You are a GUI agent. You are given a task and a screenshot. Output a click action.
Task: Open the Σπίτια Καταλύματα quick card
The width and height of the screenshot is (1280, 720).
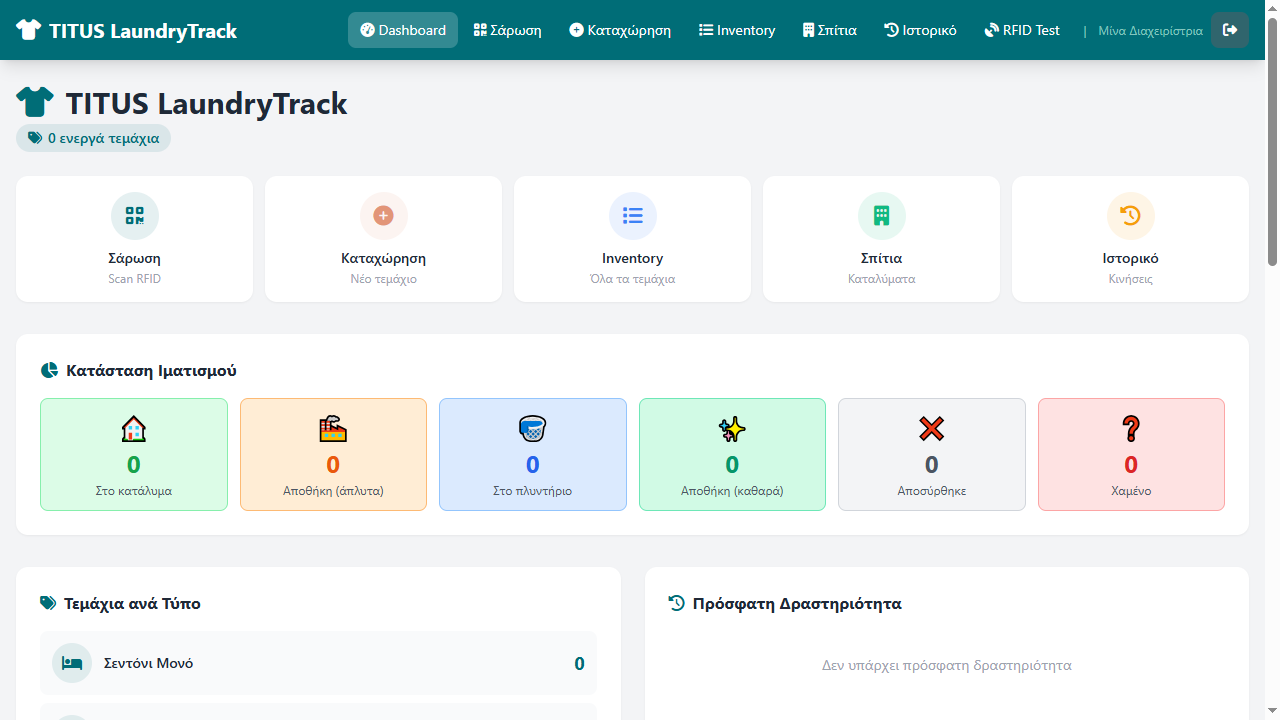coord(881,239)
